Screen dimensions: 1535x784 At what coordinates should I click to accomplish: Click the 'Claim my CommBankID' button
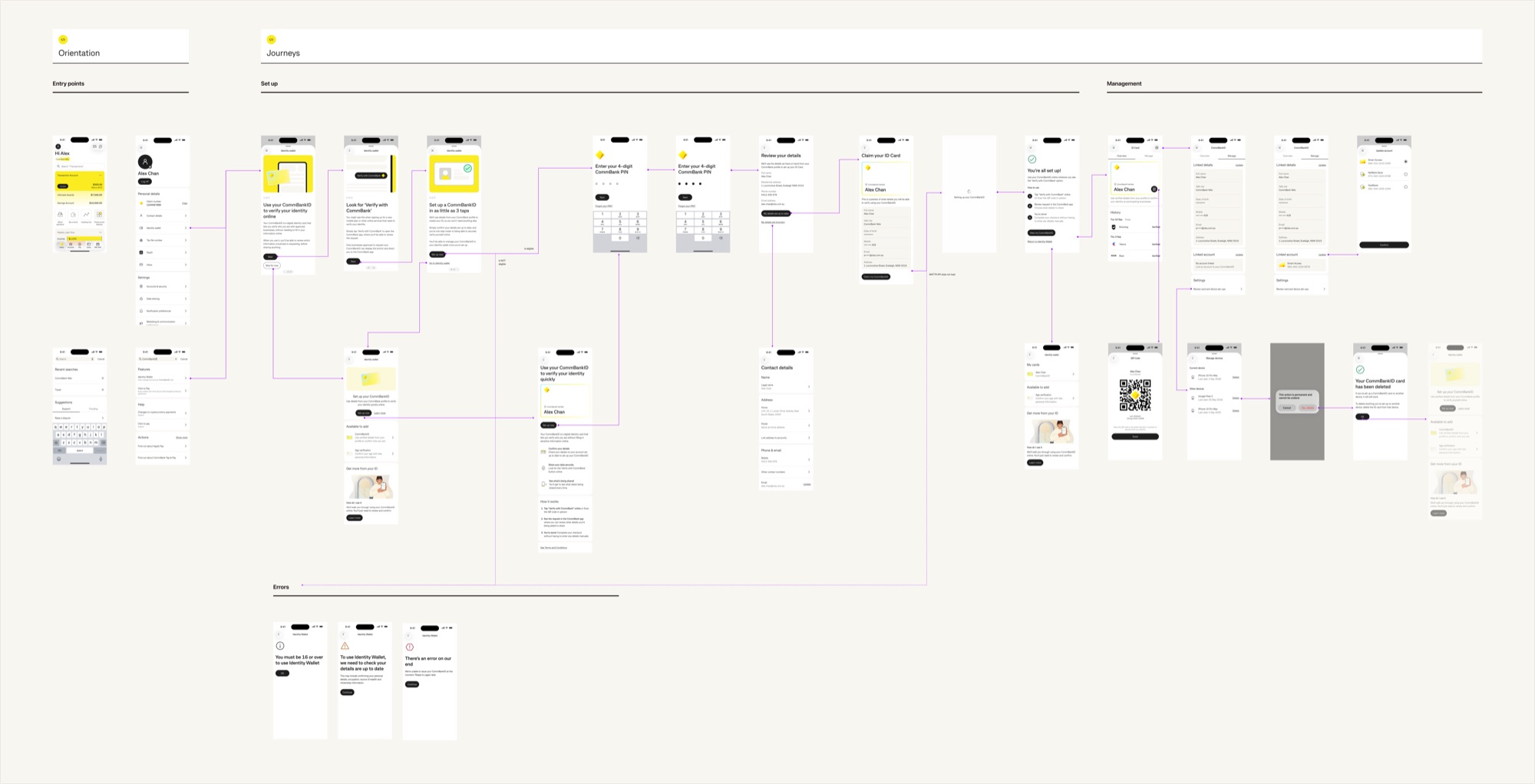[876, 277]
